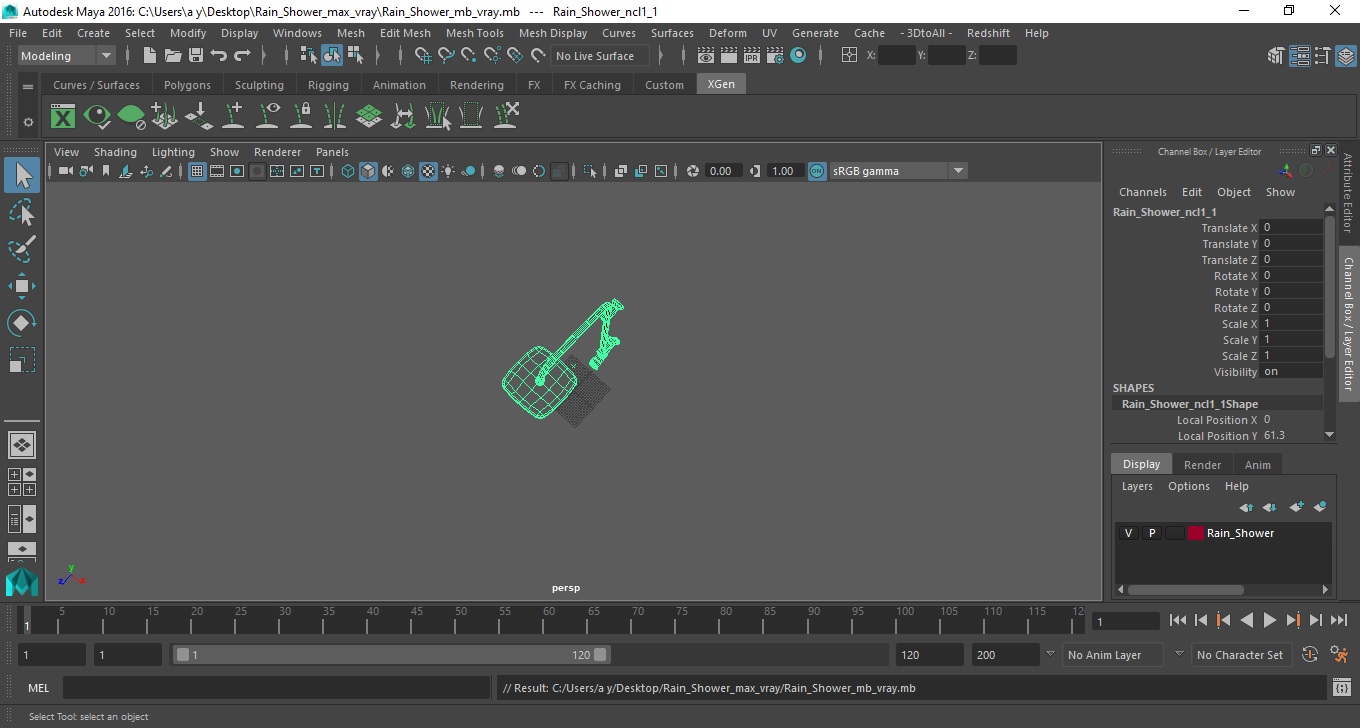Viewport: 1360px width, 728px height.
Task: Switch to the Render layer tab
Action: coord(1202,465)
